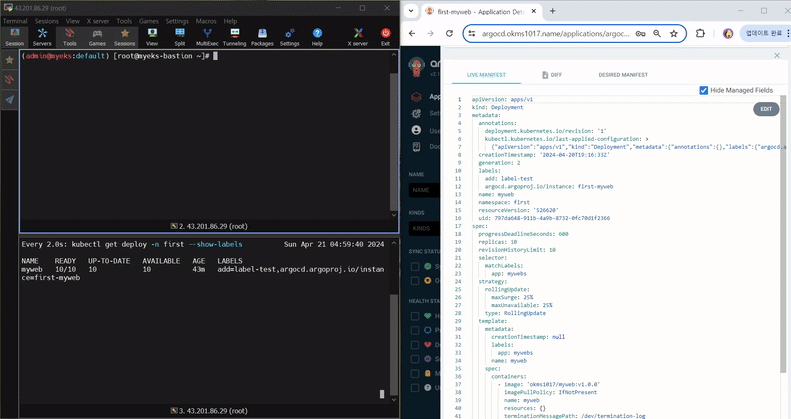Open the Settings gear toolbar icon in MobaXterm
Viewport: 791px width, 419px height.
pos(290,37)
